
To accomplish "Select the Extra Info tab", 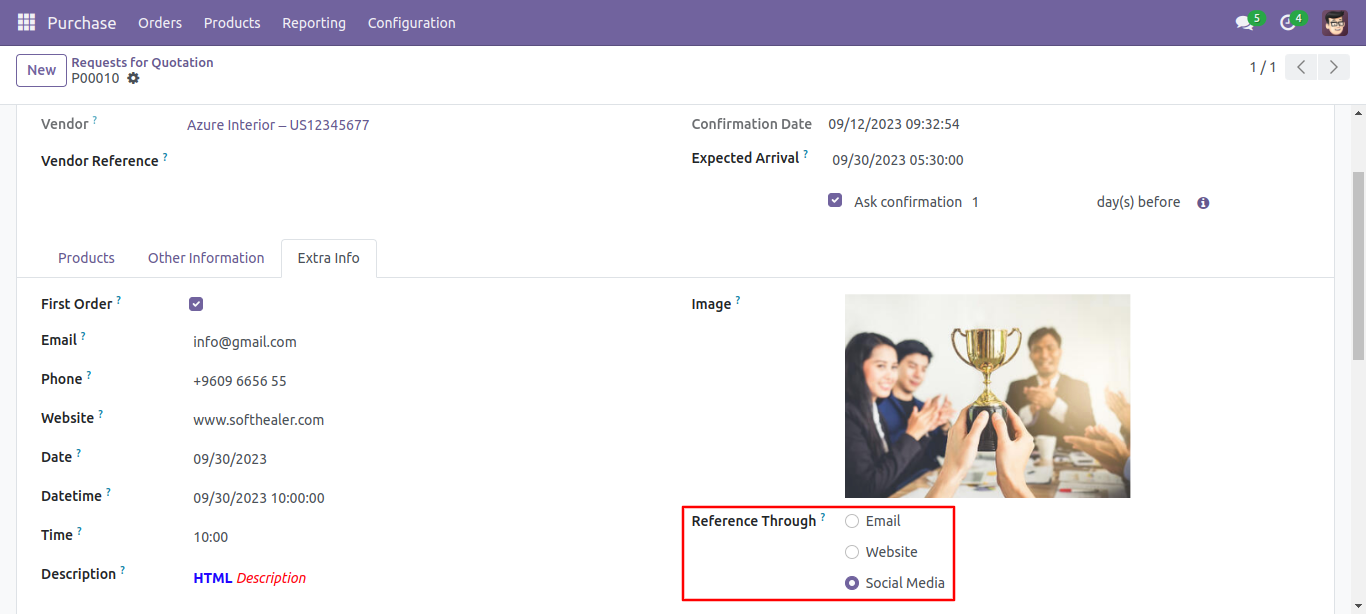I will tap(329, 258).
